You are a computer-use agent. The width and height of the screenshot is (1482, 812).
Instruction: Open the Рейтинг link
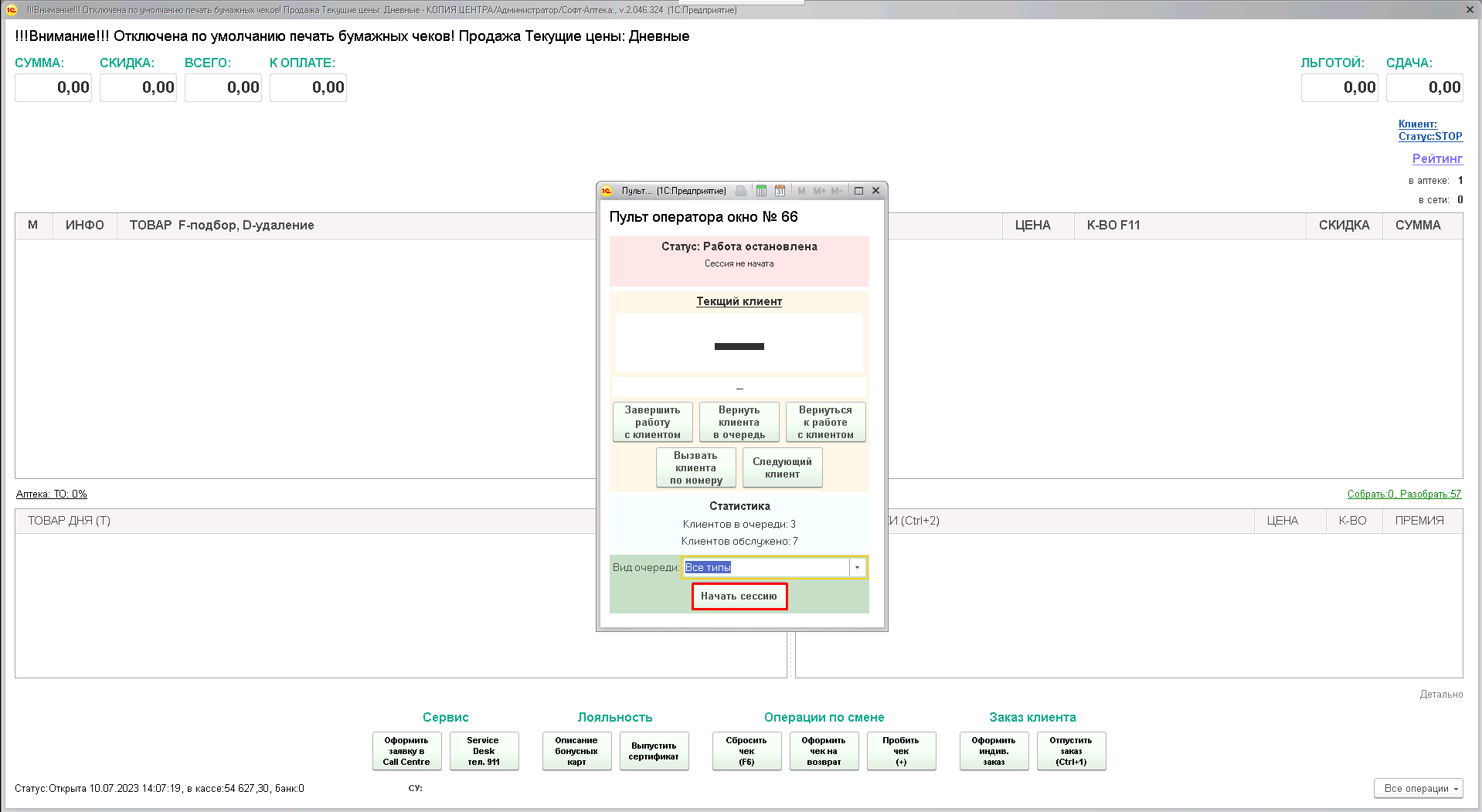(x=1436, y=158)
